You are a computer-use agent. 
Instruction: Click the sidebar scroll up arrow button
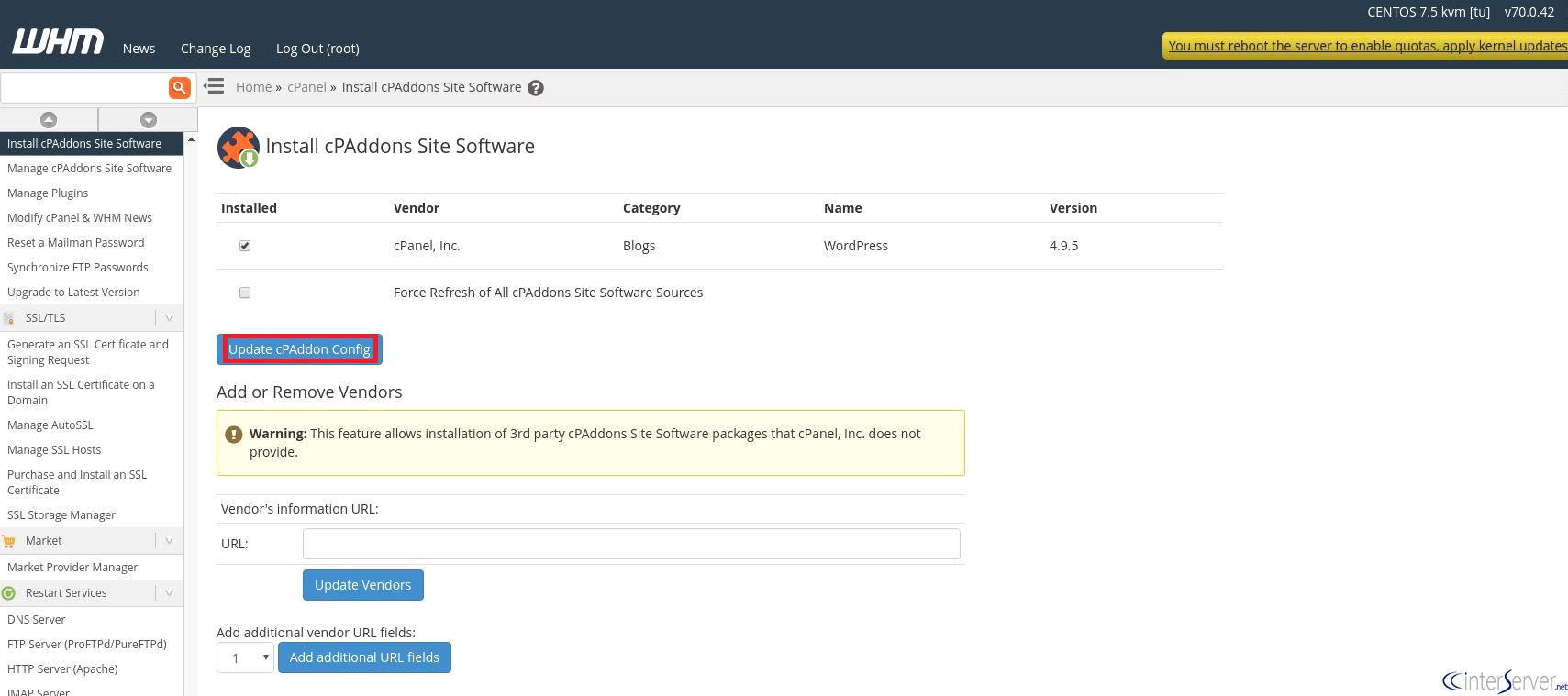click(49, 119)
